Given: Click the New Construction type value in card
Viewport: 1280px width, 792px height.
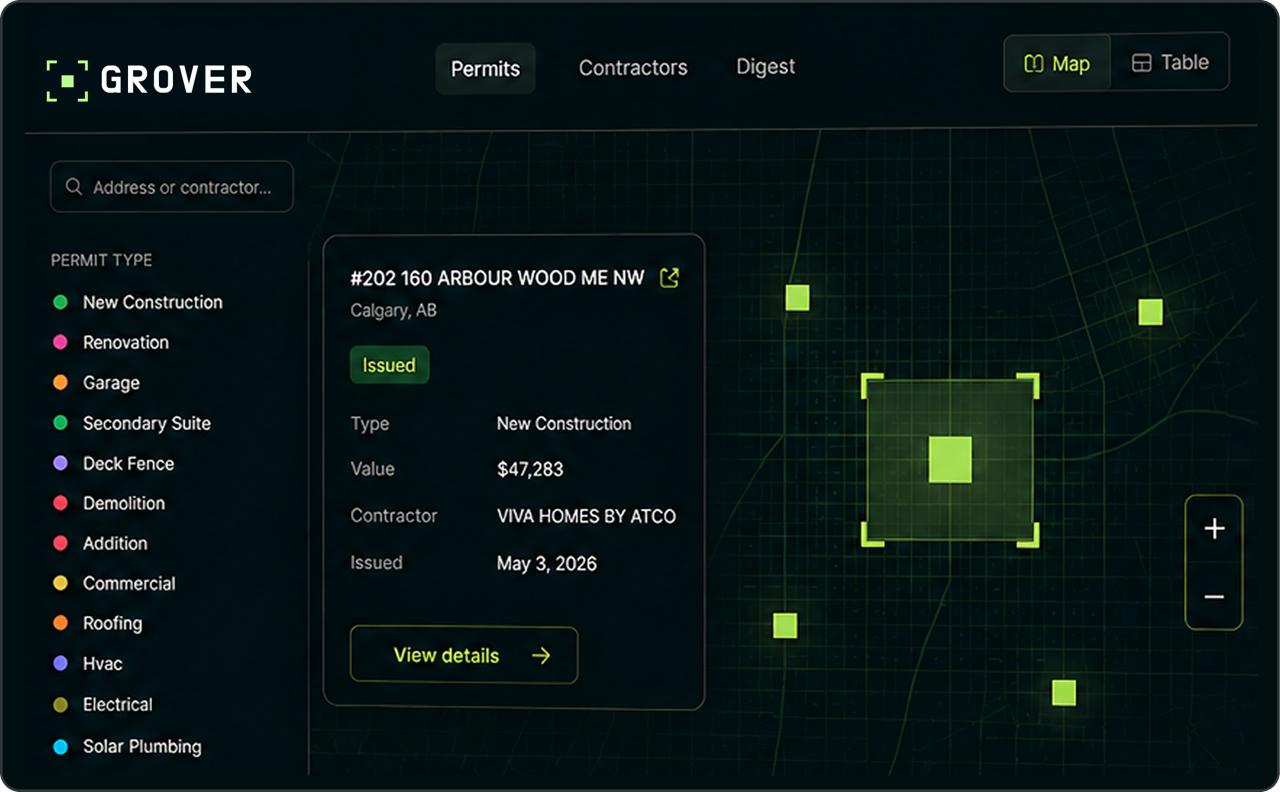Looking at the screenshot, I should (x=564, y=423).
